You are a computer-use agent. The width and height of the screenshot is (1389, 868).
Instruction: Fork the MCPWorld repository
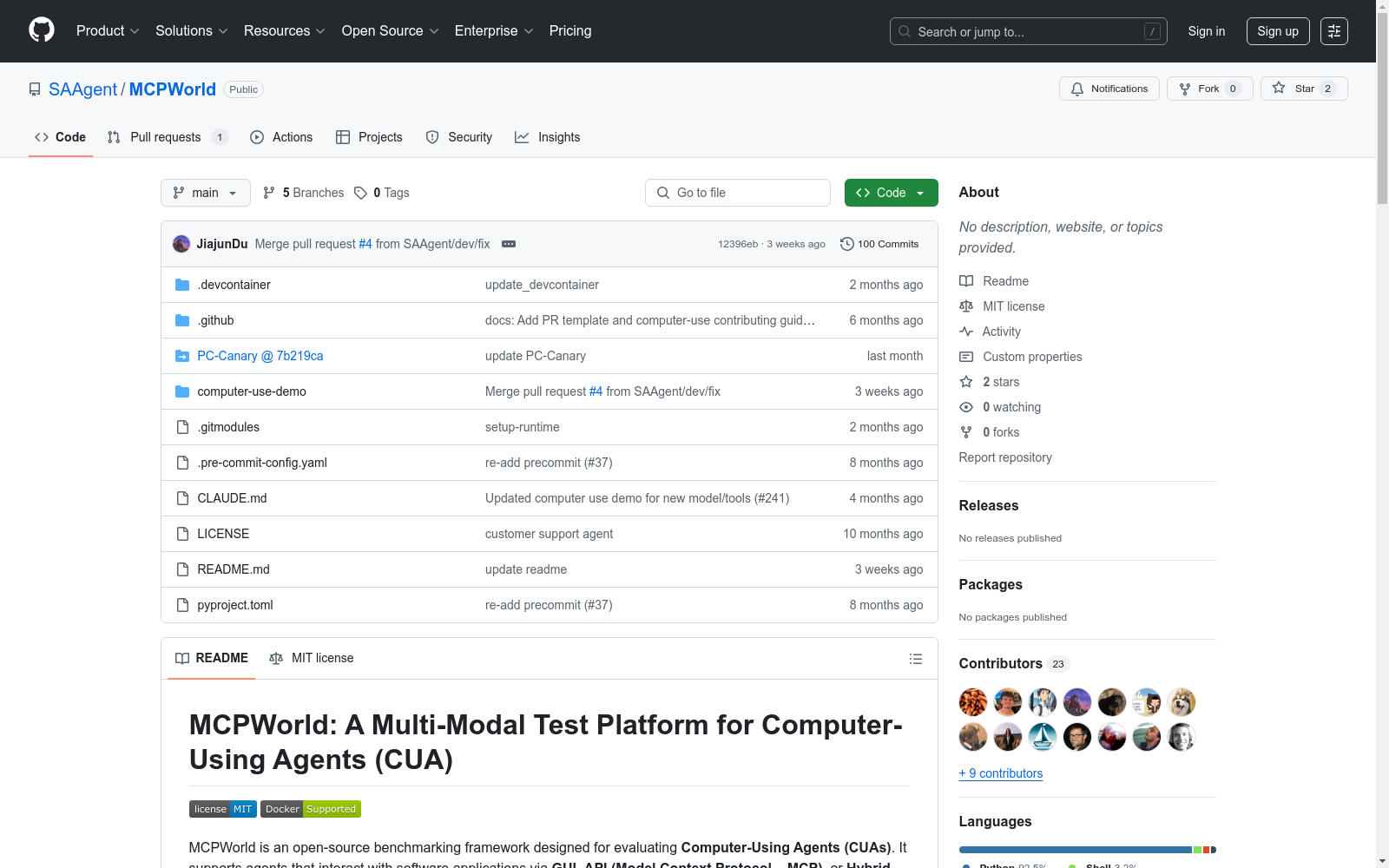[x=1210, y=89]
